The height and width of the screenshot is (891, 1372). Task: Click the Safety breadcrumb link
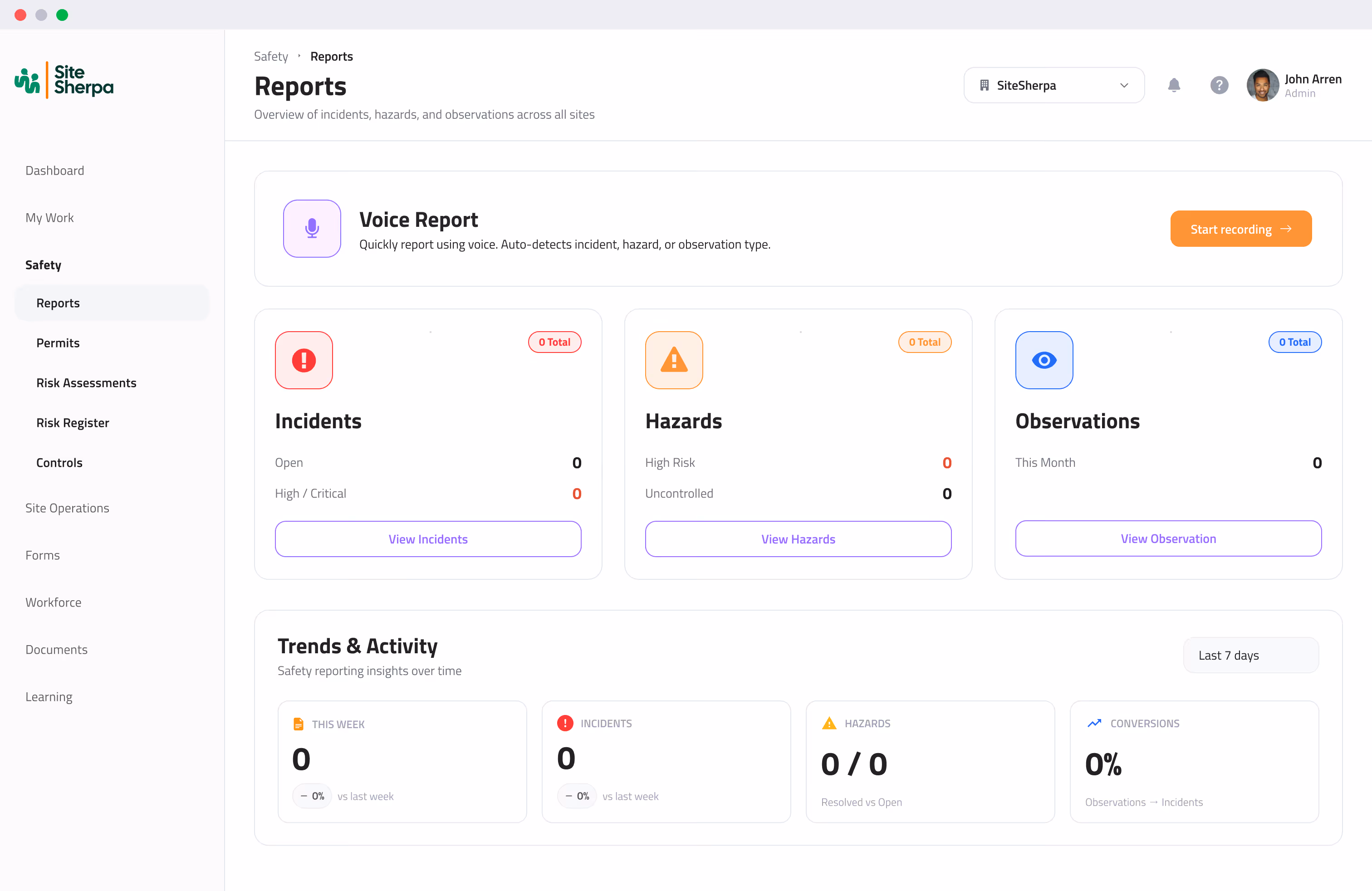(271, 56)
